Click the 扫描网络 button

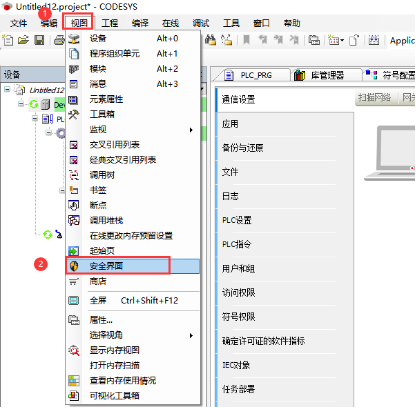pyautogui.click(x=374, y=98)
